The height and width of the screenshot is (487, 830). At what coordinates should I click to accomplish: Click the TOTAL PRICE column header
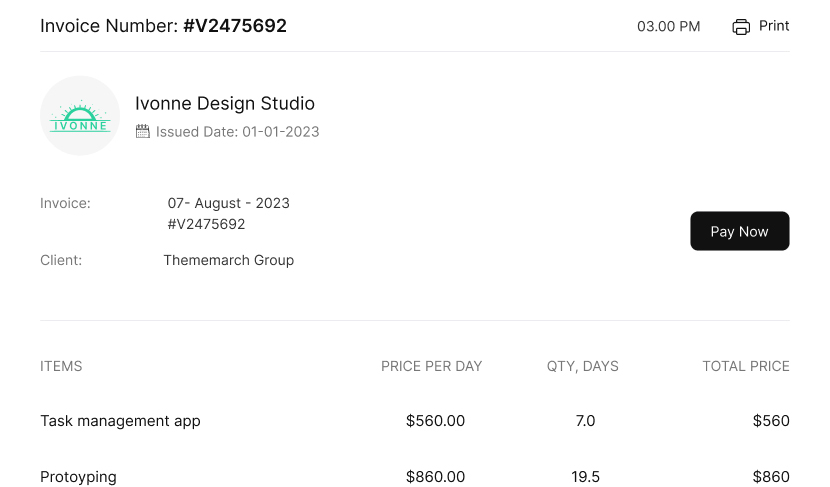pyautogui.click(x=745, y=366)
